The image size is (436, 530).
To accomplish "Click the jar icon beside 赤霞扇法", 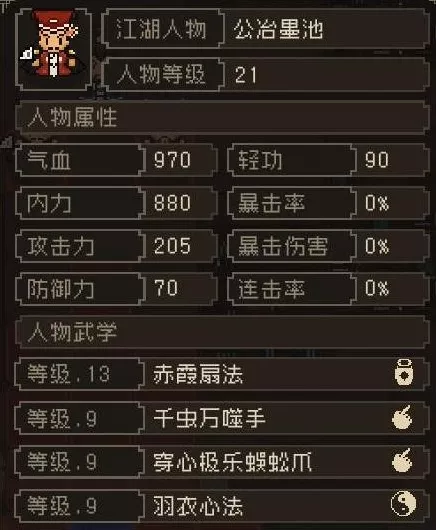I will click(x=404, y=372).
